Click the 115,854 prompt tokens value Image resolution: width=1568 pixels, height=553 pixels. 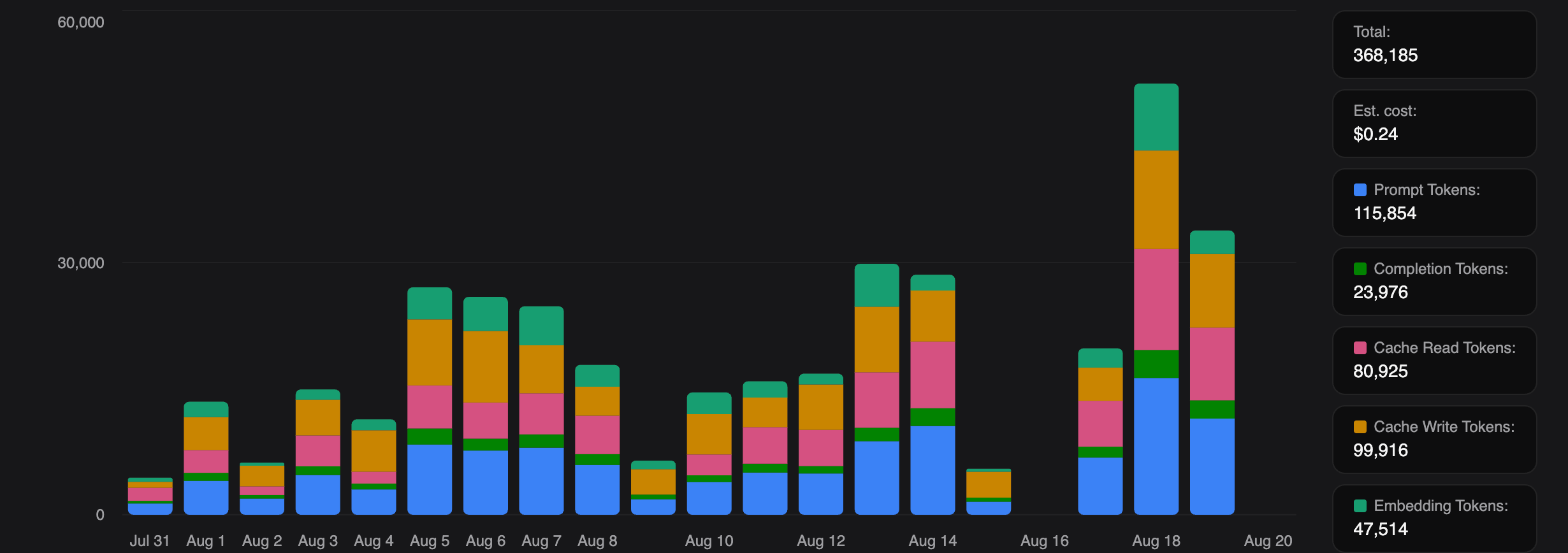1384,213
